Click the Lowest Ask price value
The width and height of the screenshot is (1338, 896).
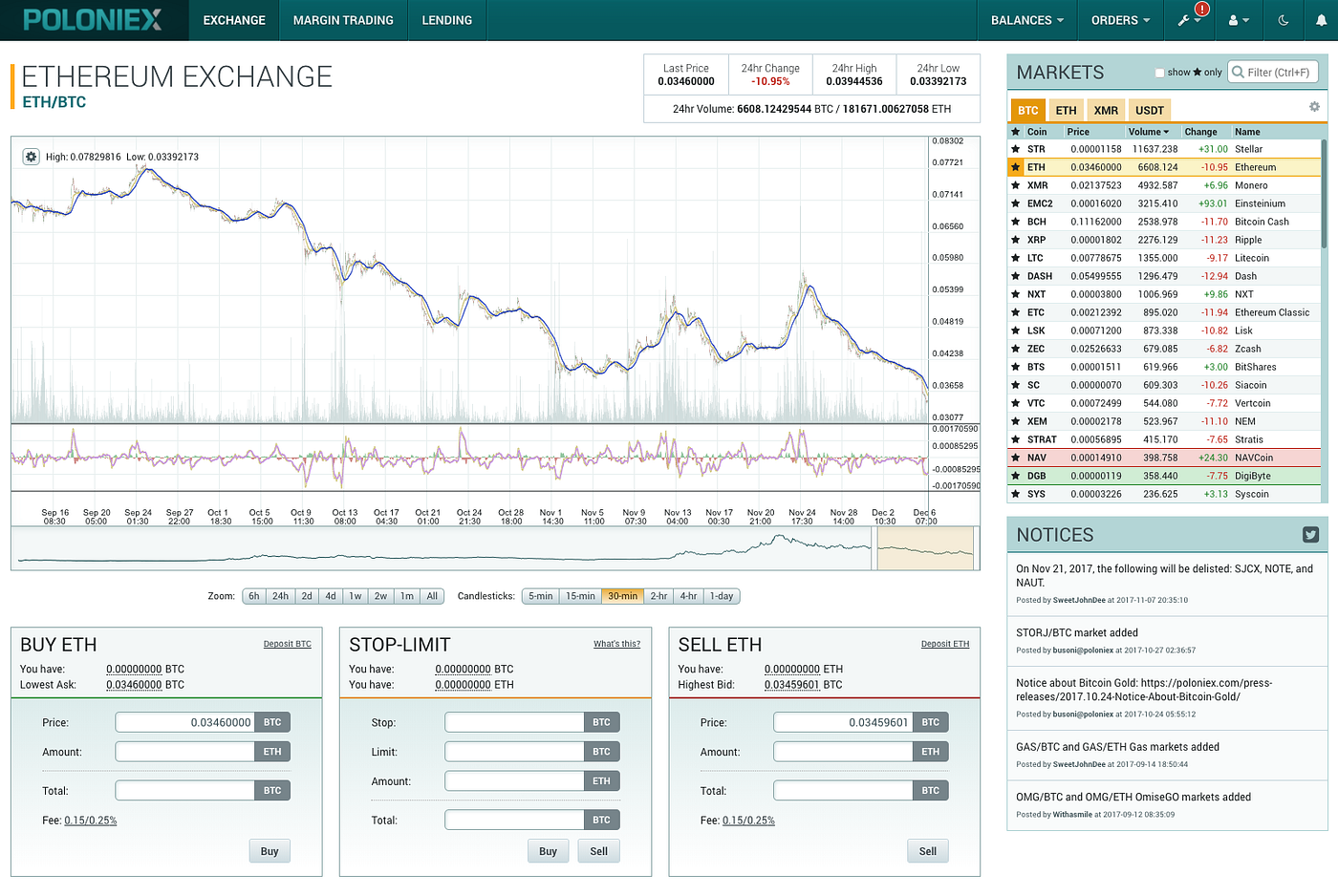point(134,685)
